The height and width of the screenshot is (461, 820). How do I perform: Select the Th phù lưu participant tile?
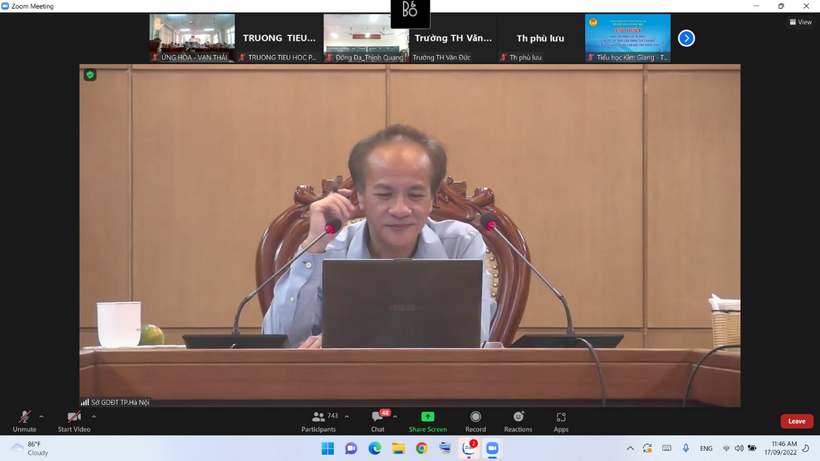(x=540, y=38)
